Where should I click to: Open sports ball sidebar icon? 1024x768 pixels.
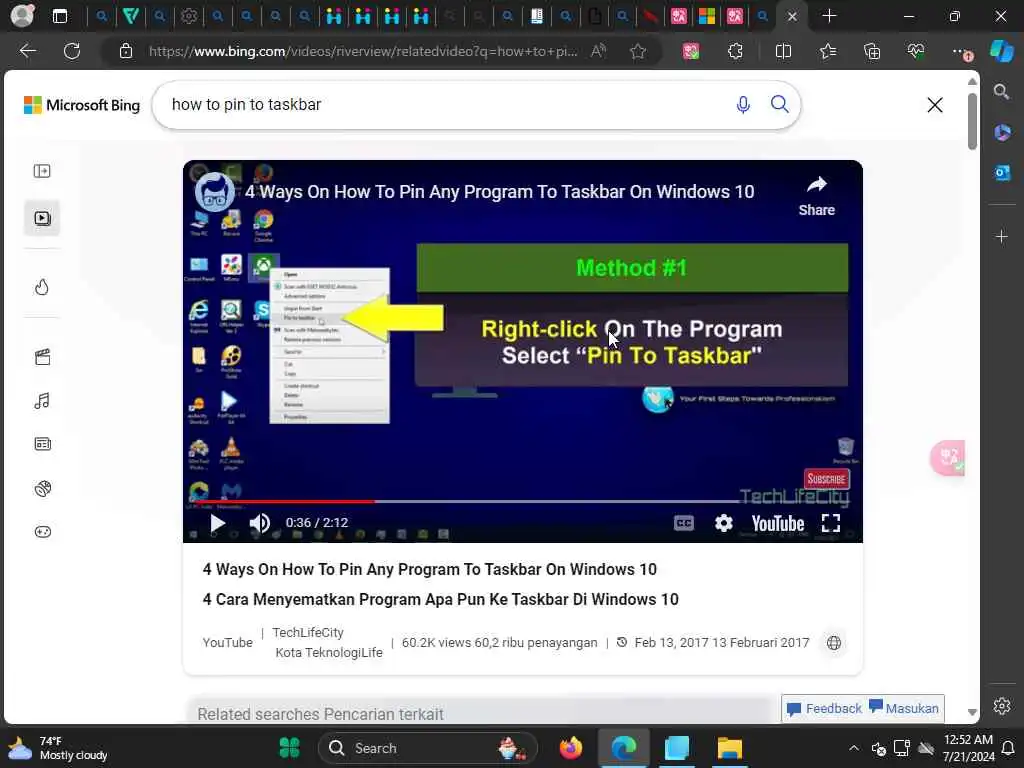click(42, 488)
